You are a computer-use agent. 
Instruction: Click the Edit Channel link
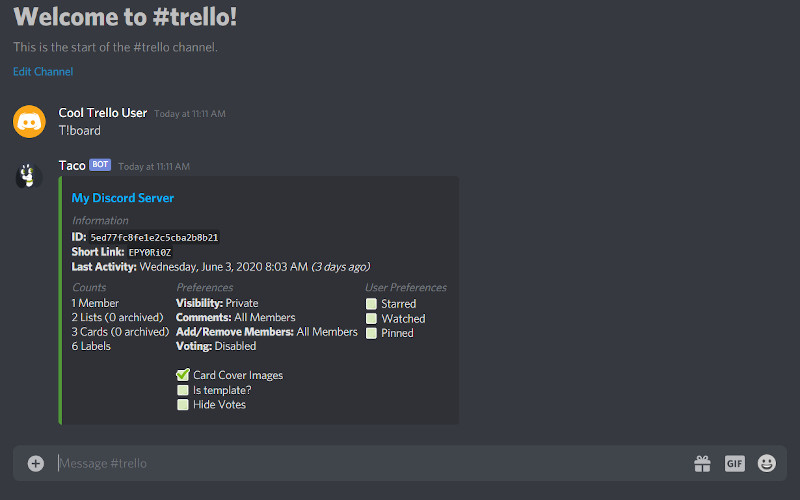pyautogui.click(x=43, y=72)
